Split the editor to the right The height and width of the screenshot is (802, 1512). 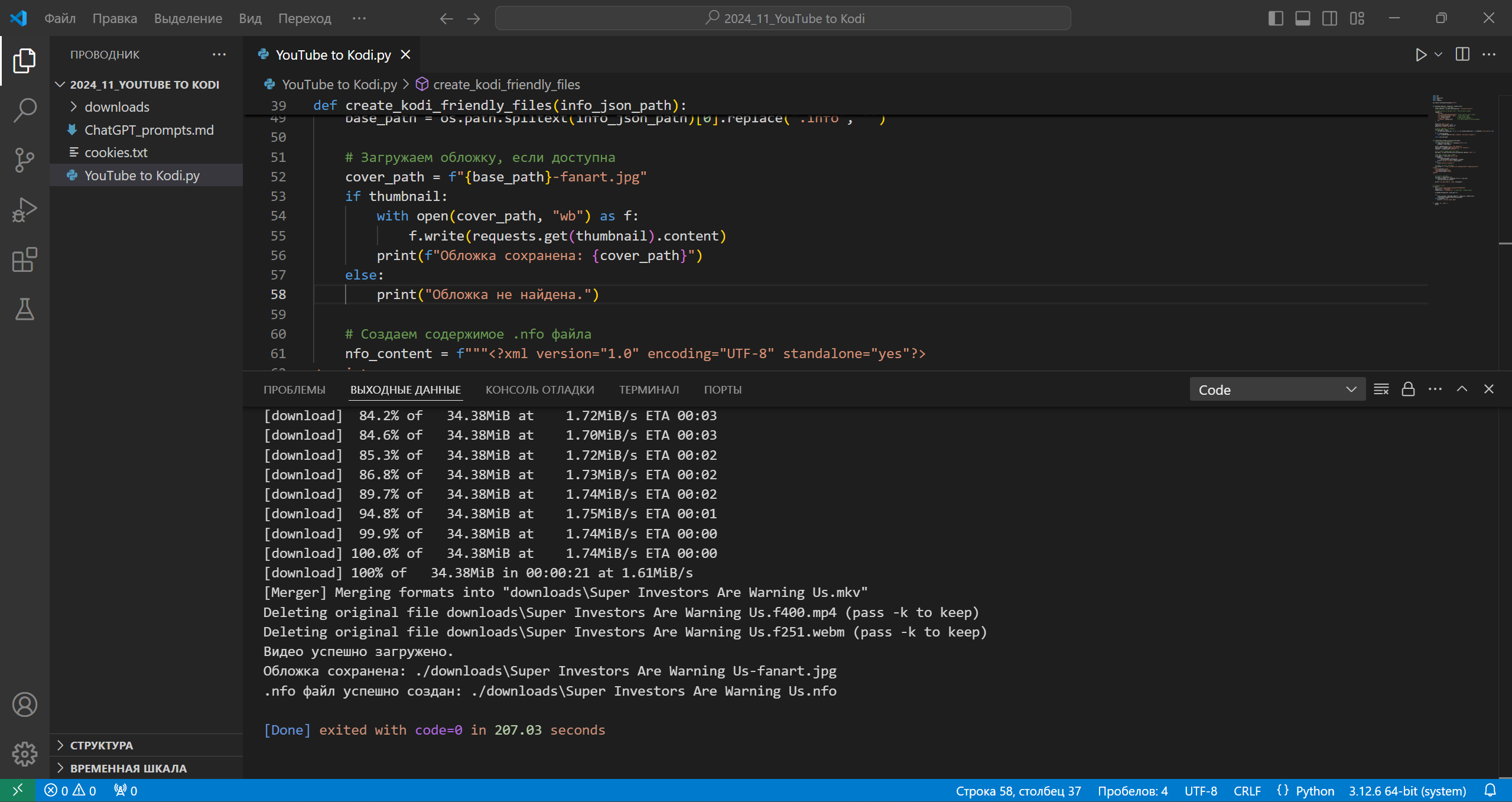tap(1462, 55)
